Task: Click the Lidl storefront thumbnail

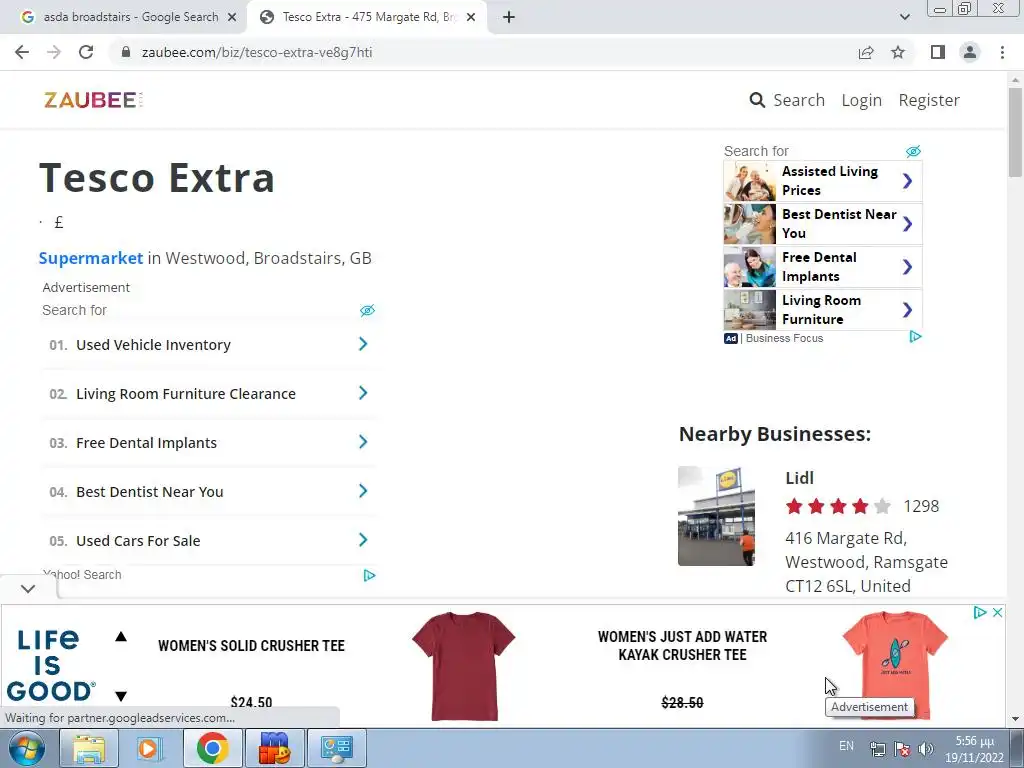Action: click(716, 516)
